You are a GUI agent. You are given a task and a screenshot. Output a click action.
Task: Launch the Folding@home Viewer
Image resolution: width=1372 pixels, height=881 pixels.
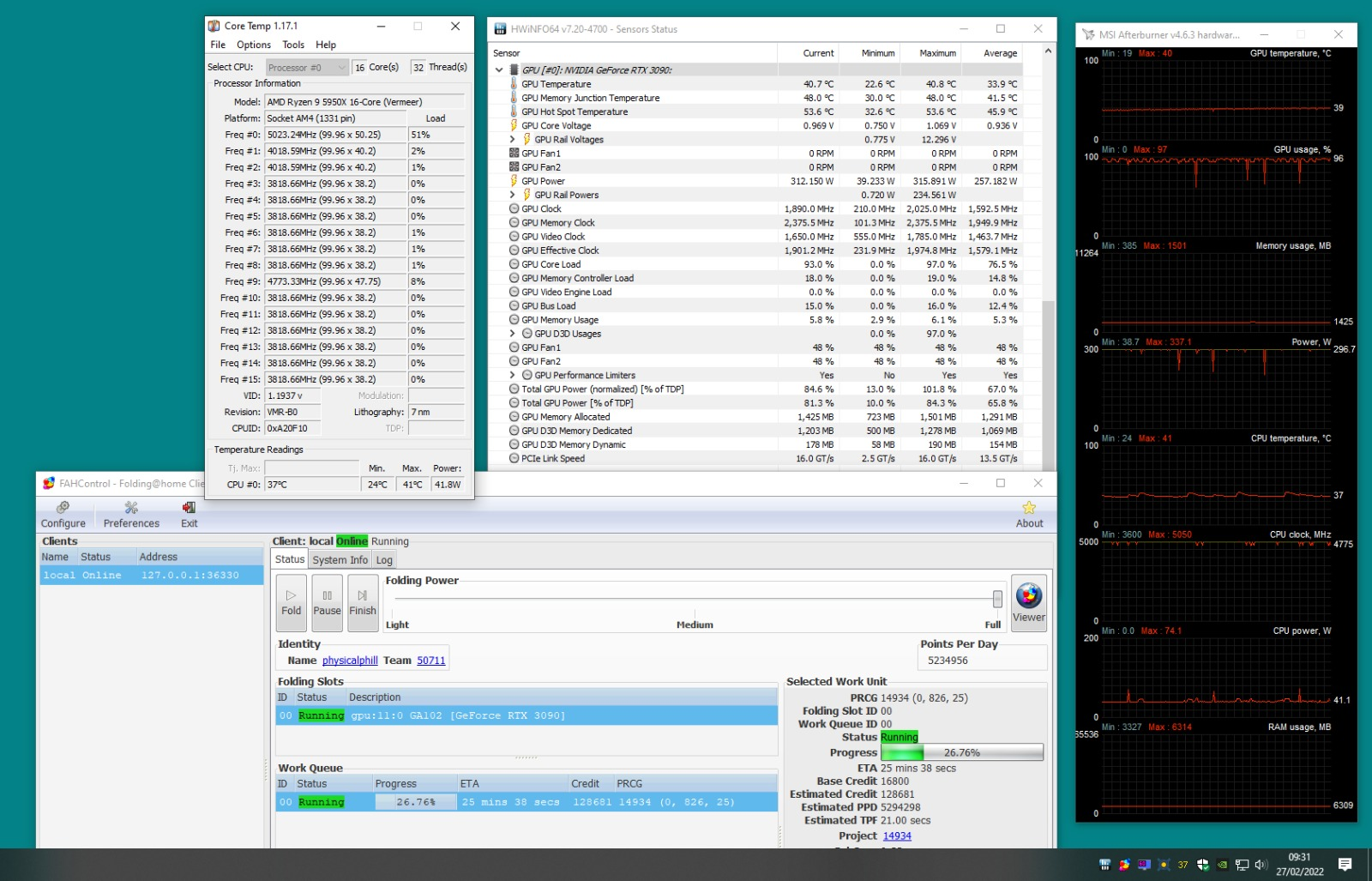(x=1028, y=602)
